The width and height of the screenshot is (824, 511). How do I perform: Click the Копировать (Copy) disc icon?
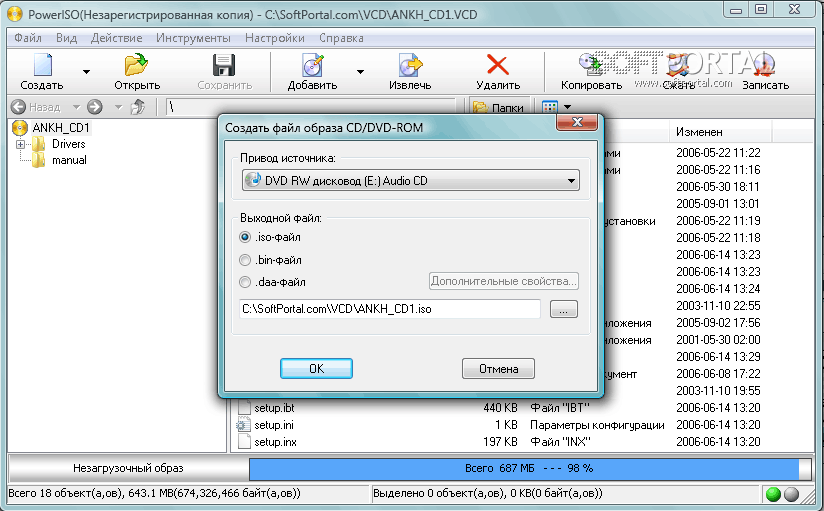pyautogui.click(x=591, y=65)
